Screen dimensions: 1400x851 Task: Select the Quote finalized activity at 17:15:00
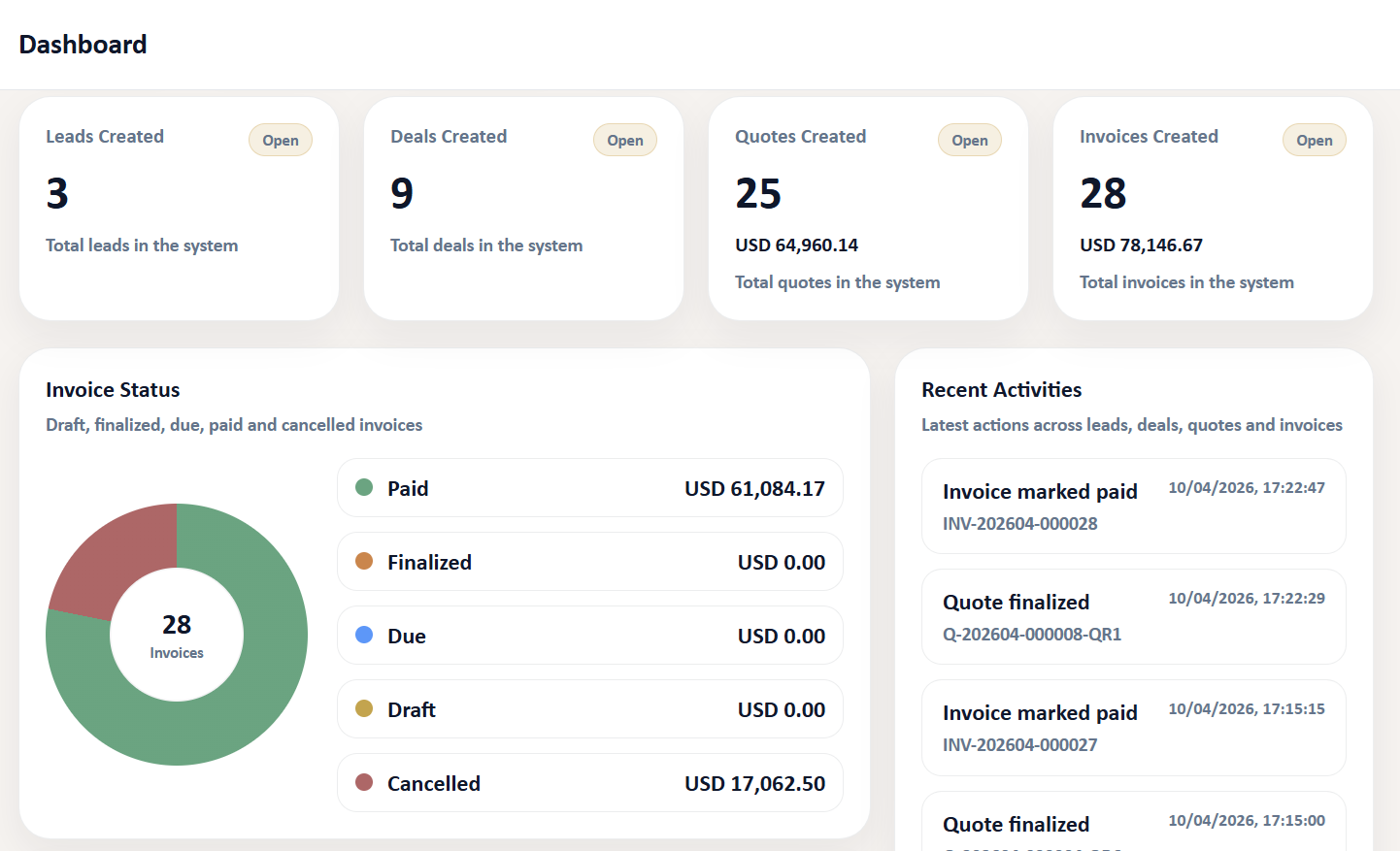coord(1016,824)
